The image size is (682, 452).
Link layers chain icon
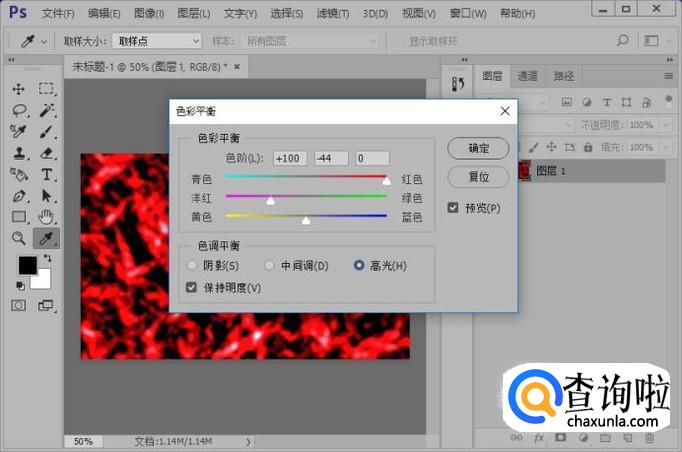point(516,438)
